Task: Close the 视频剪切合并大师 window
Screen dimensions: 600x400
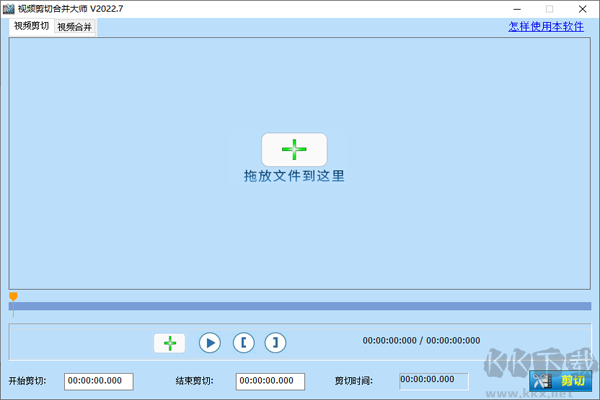Action: click(582, 9)
